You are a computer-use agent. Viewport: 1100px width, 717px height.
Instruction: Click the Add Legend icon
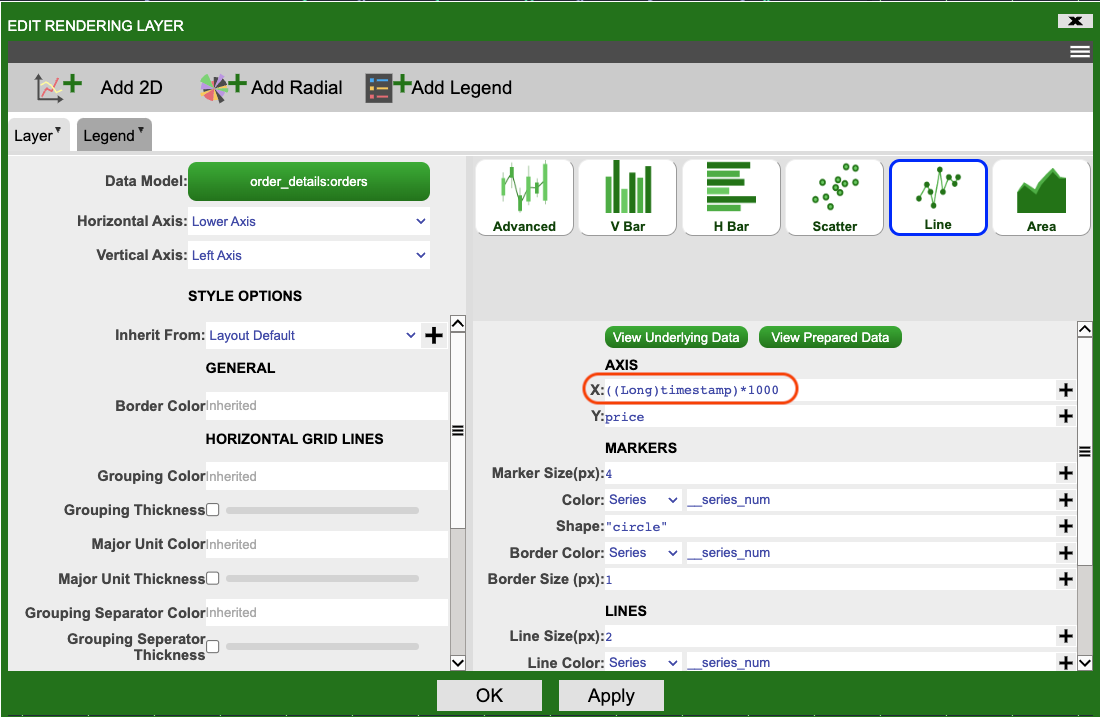388,88
